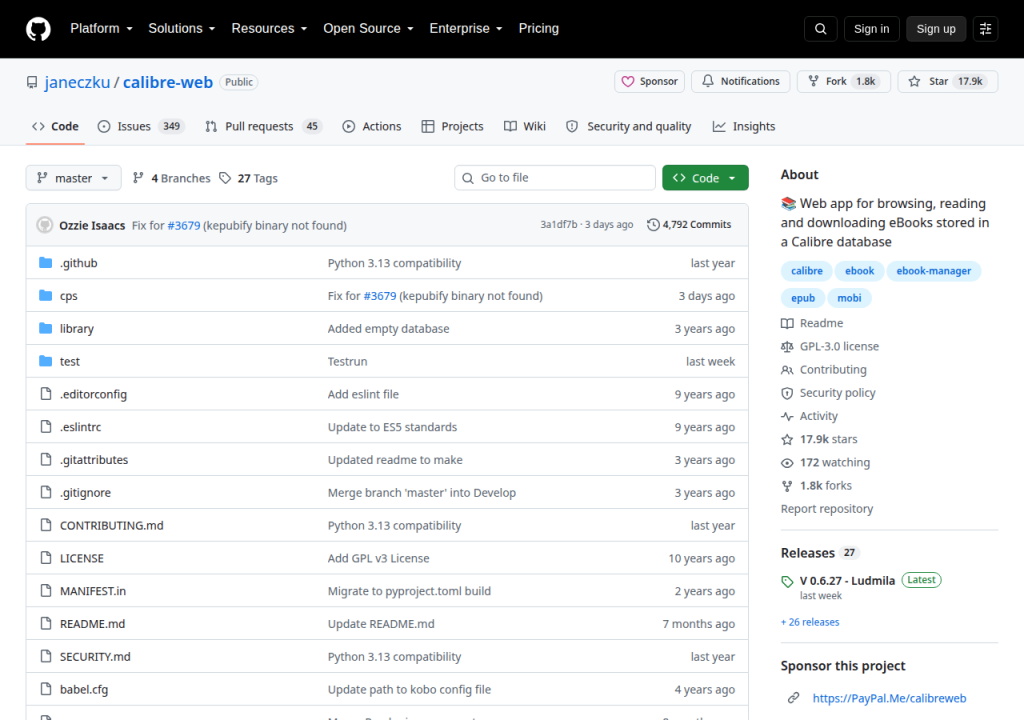Viewport: 1024px width, 720px height.
Task: Expand the Solutions menu
Action: pos(182,29)
